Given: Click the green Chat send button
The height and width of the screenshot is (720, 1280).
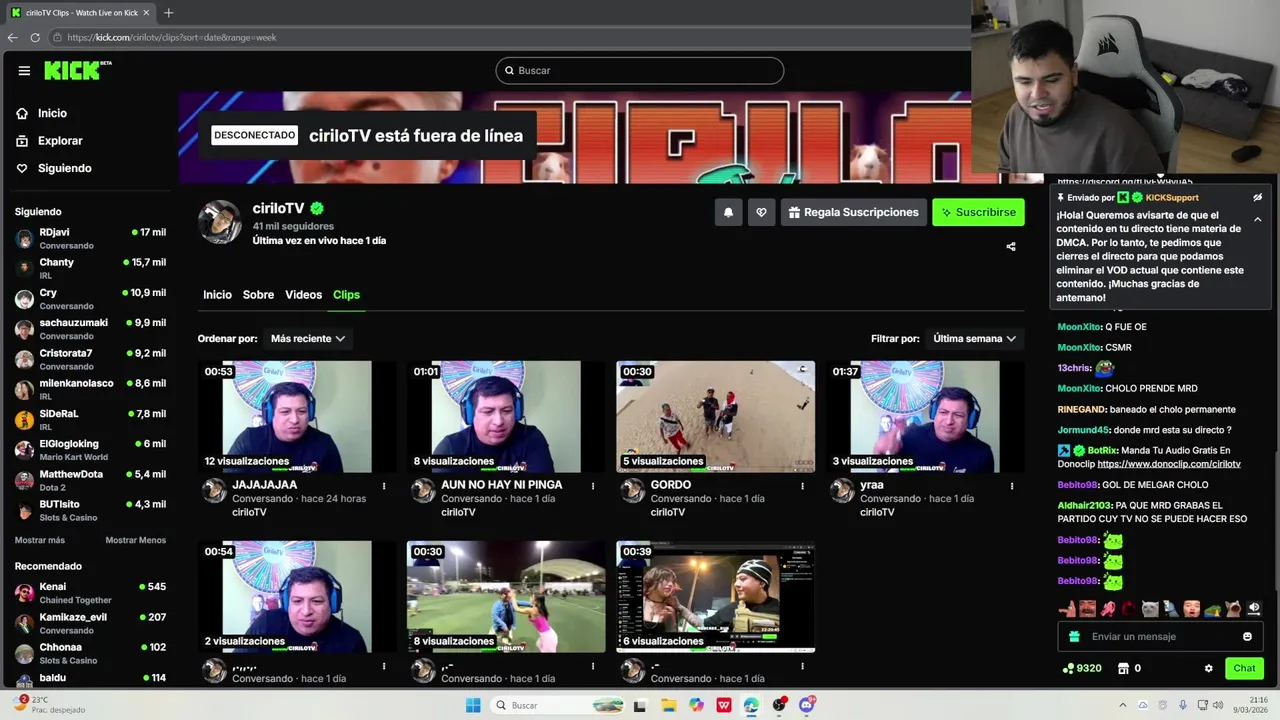Looking at the screenshot, I should click(1244, 668).
